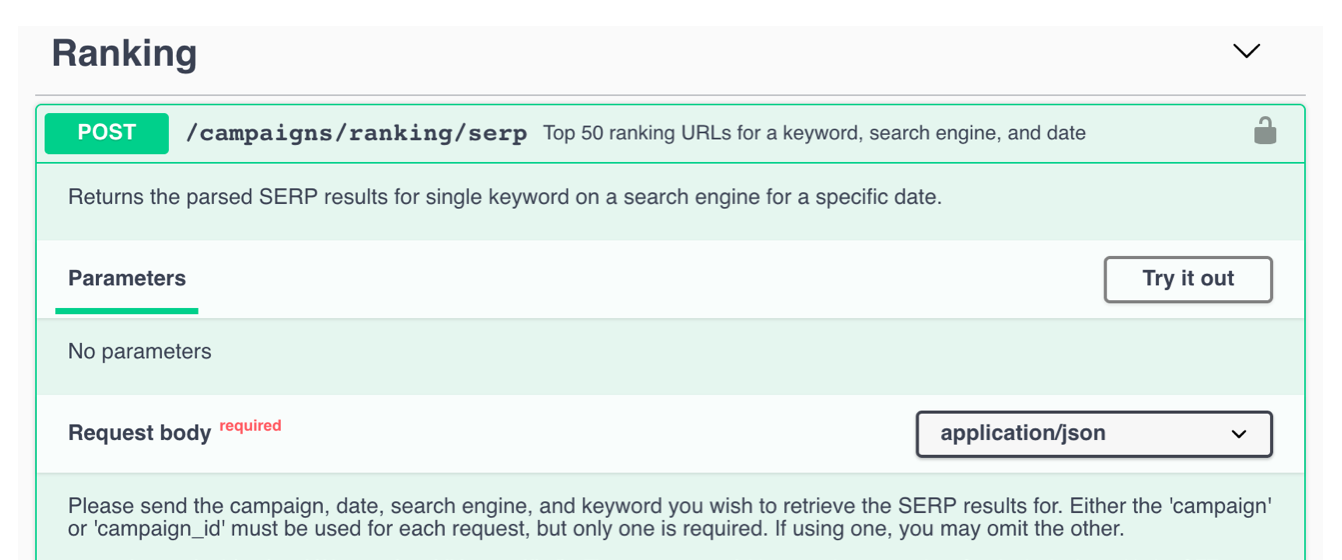Click the Ranking section heading
This screenshot has height=560, width=1342.
(x=124, y=53)
